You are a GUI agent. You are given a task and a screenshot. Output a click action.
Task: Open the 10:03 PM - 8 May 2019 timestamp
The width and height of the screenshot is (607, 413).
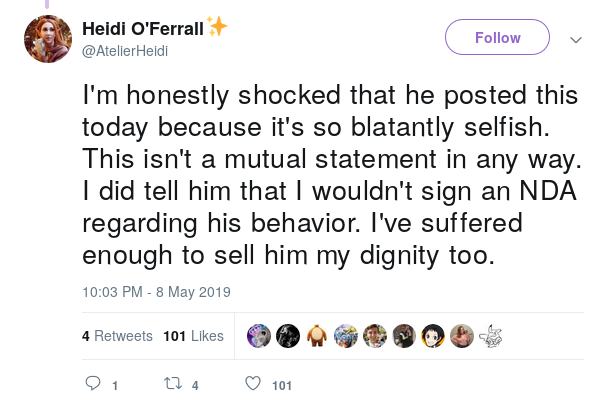[156, 292]
